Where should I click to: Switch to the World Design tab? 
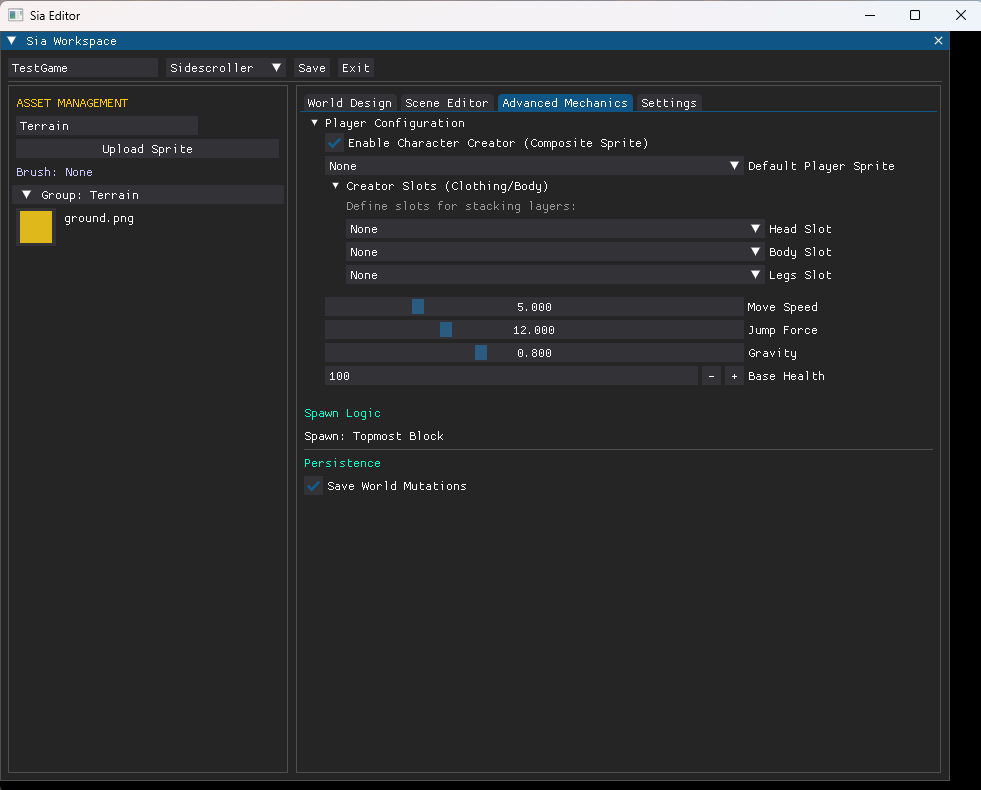tap(349, 103)
